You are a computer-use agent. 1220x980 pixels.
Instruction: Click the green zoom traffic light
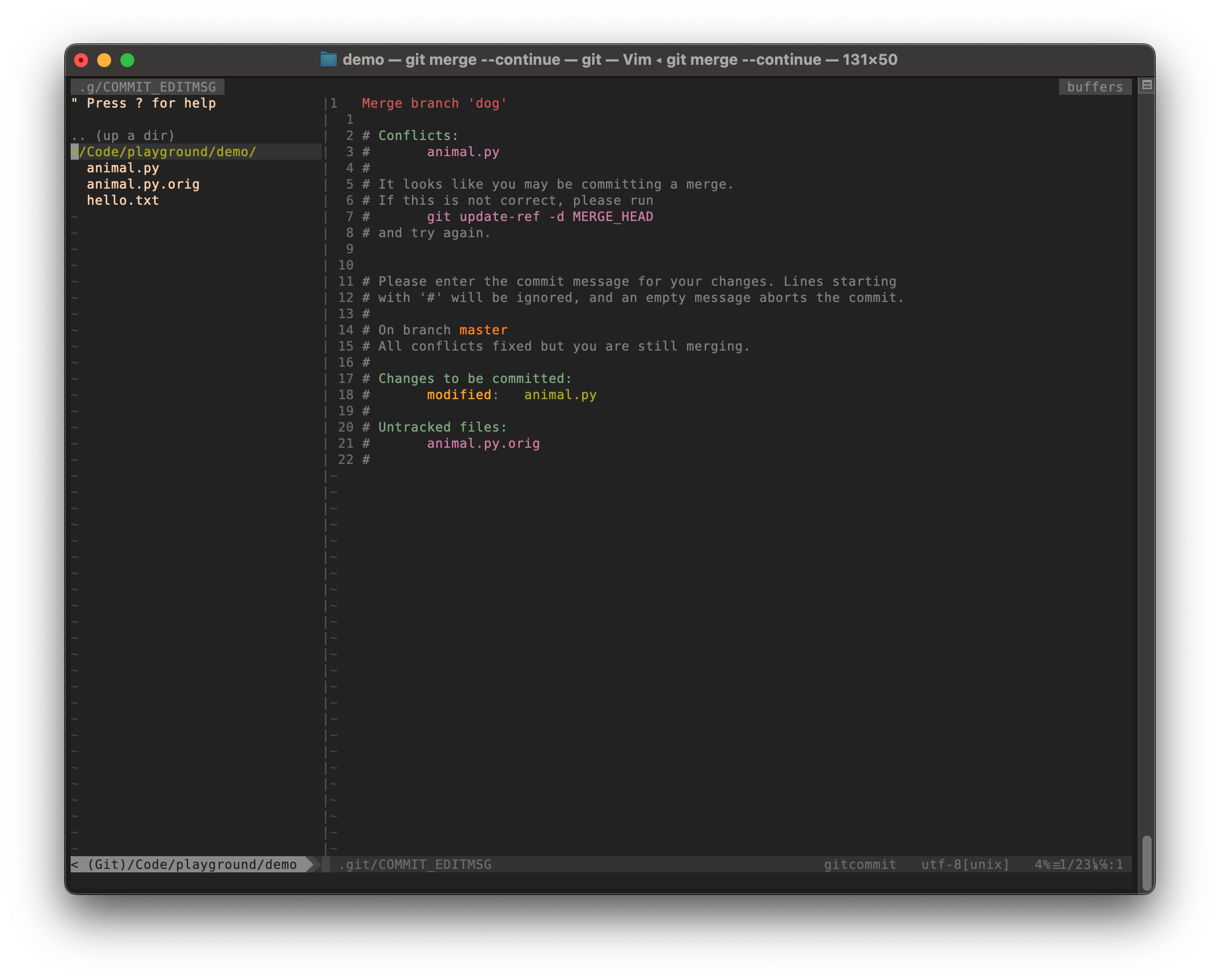coord(127,60)
